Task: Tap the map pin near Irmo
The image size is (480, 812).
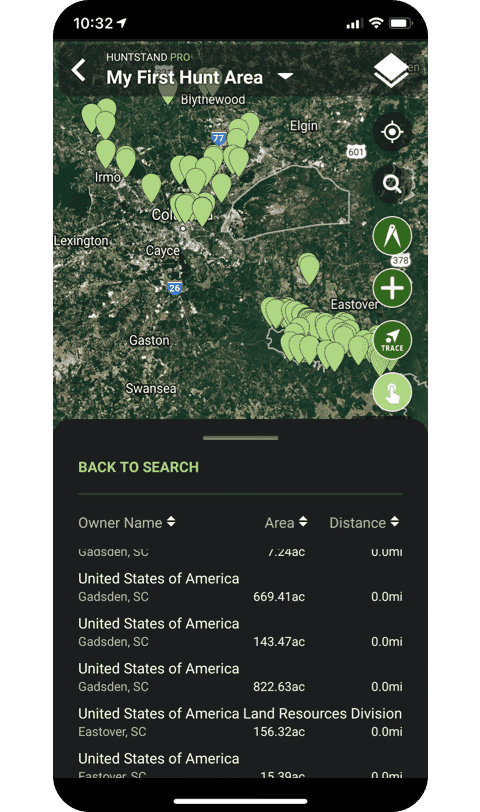Action: tap(106, 153)
